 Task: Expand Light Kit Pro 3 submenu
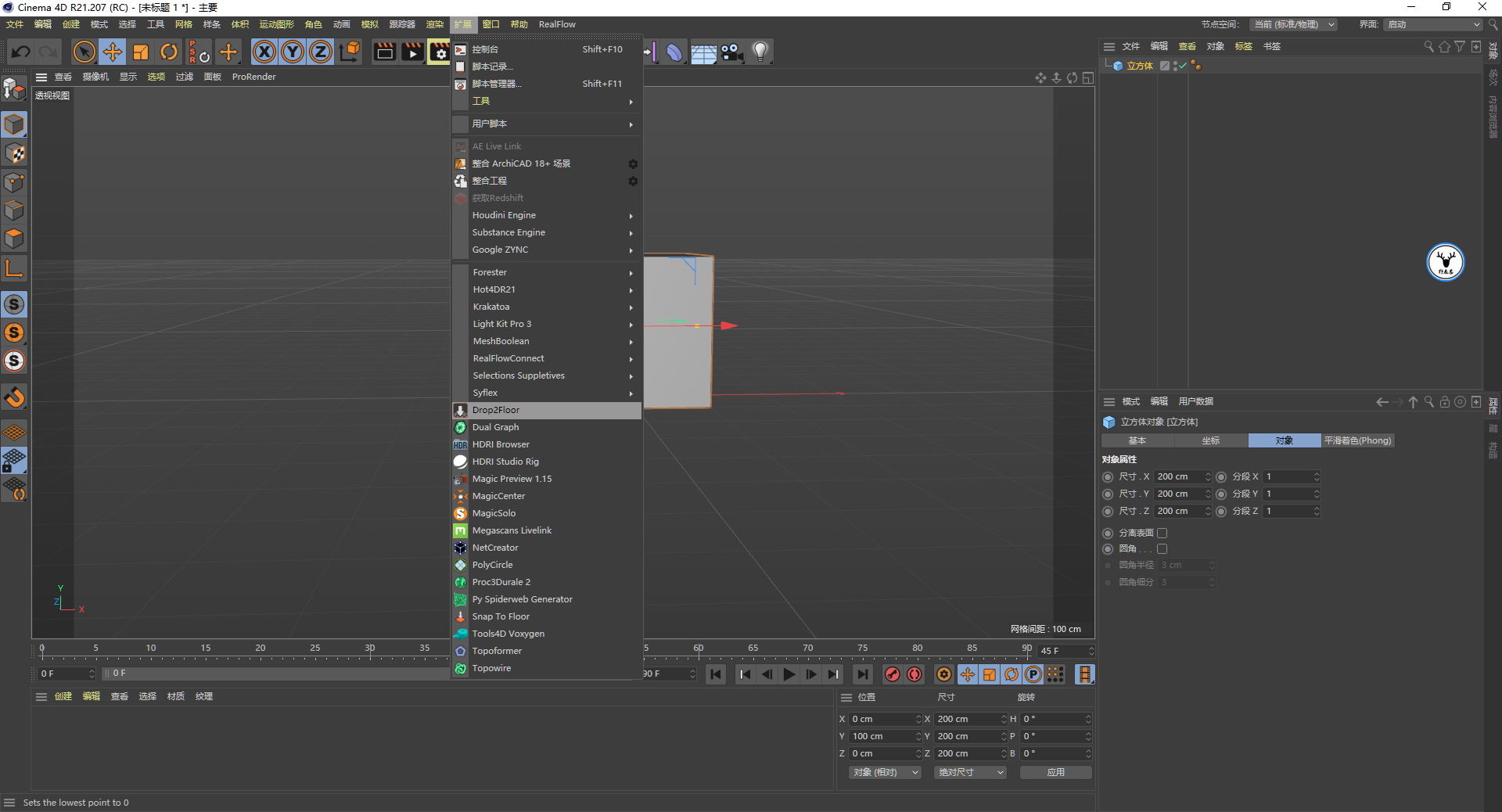(x=547, y=324)
